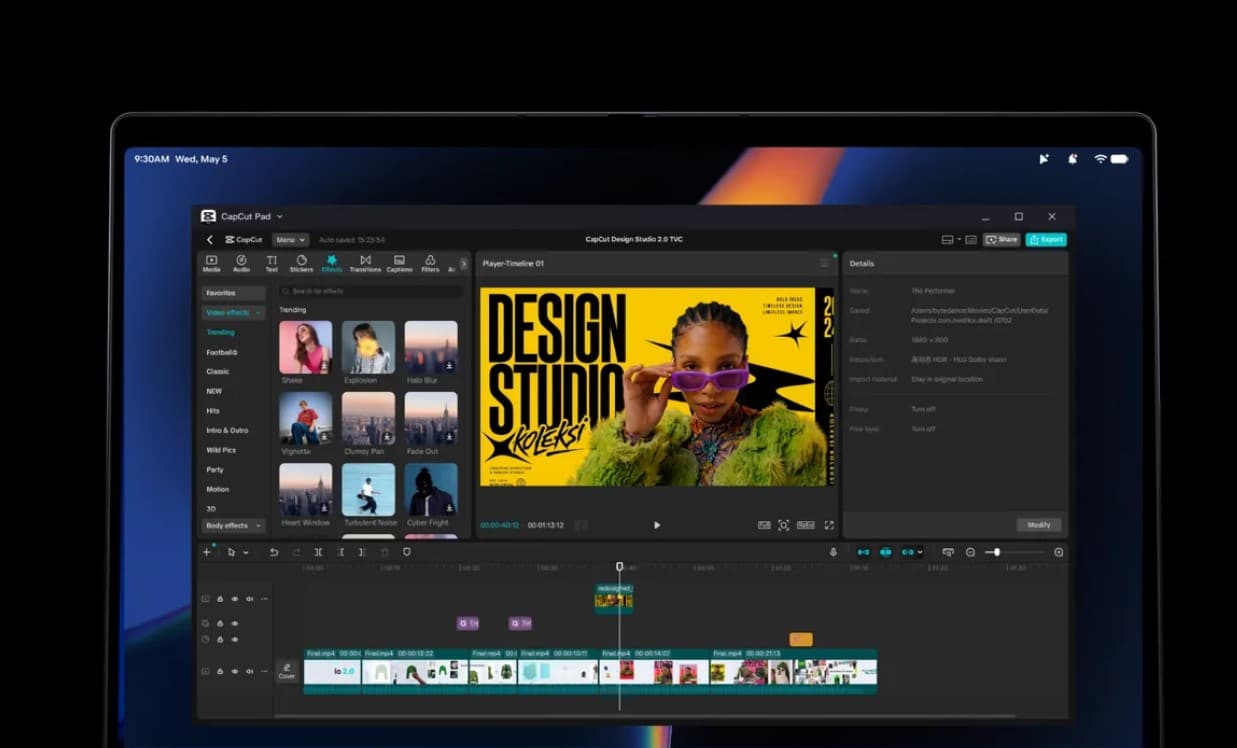Toggle the preview axis icon
Image resolution: width=1237 pixels, height=748 pixels.
point(948,552)
